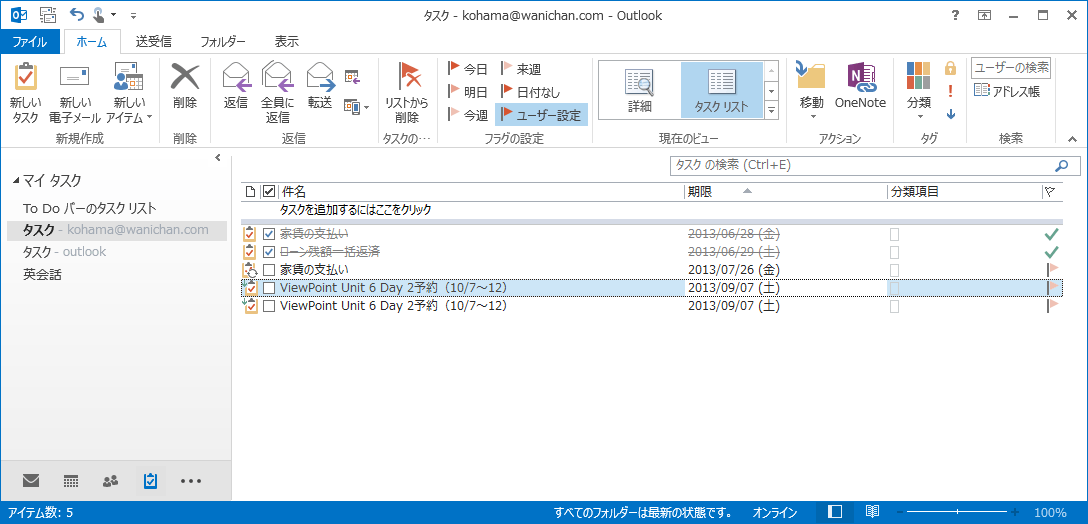Set follow-up flag to 来週
The height and width of the screenshot is (524, 1088).
[521, 69]
